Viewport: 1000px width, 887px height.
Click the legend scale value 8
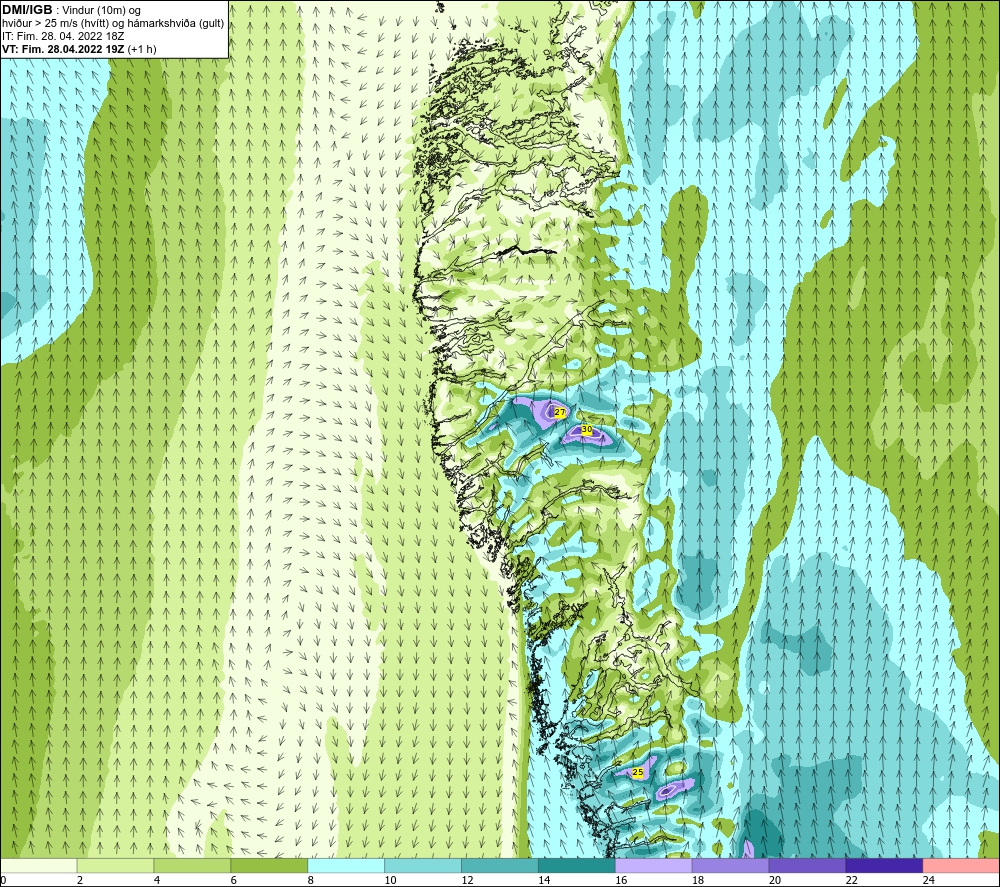[311, 880]
